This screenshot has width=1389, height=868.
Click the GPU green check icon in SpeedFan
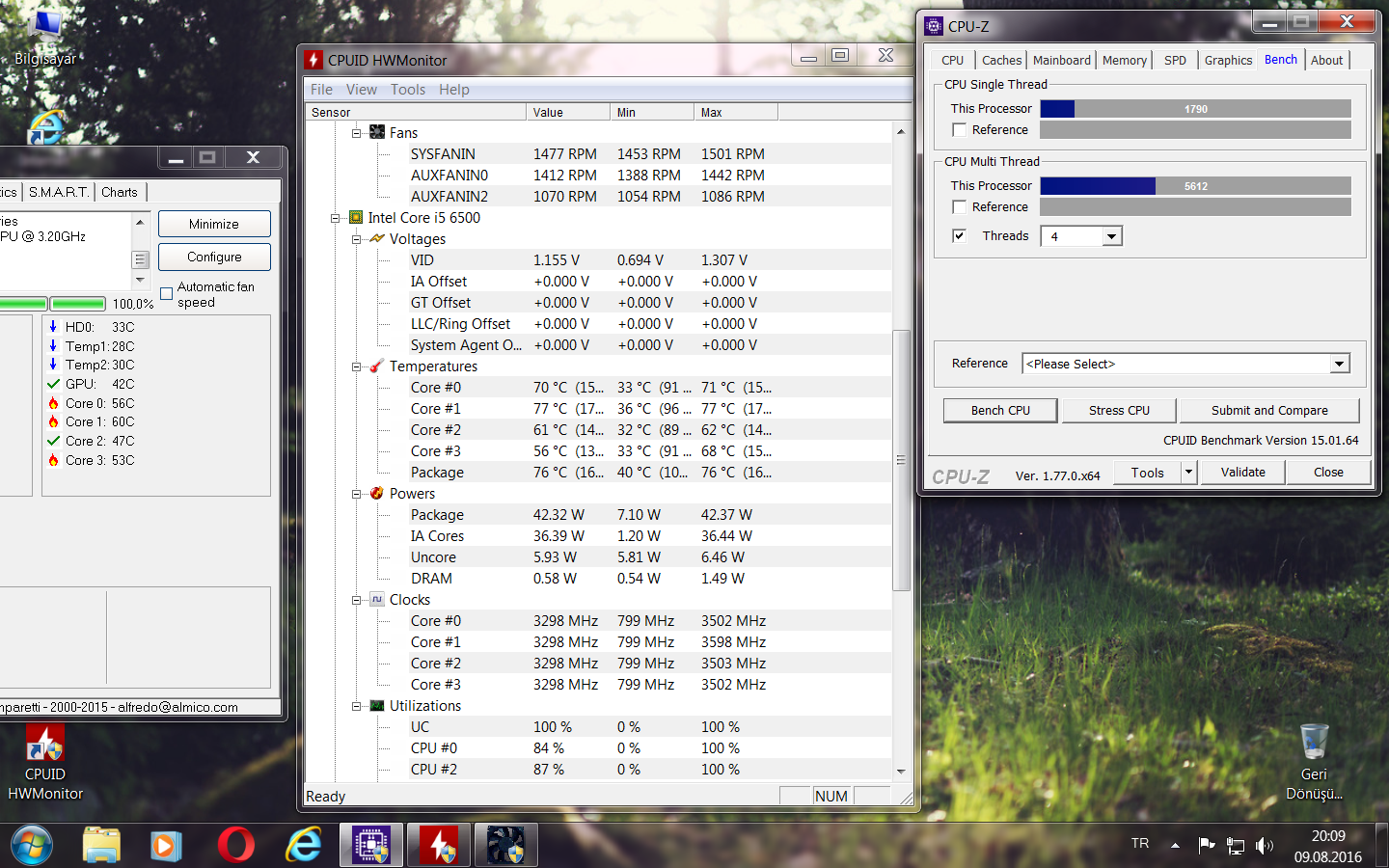pyautogui.click(x=53, y=384)
